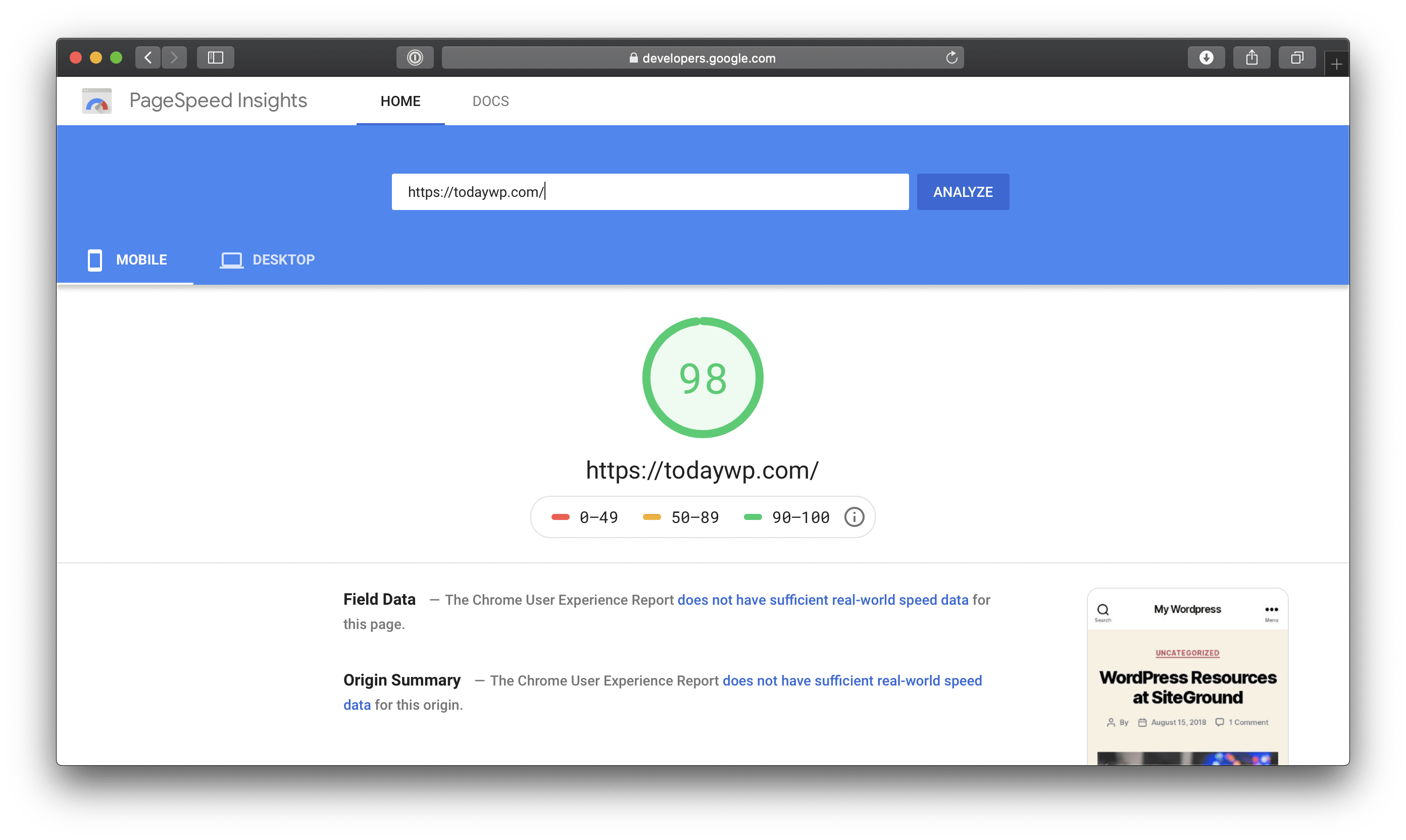Screen dimensions: 1406x840
Task: Click the PageSpeed Insights title text
Action: (218, 100)
